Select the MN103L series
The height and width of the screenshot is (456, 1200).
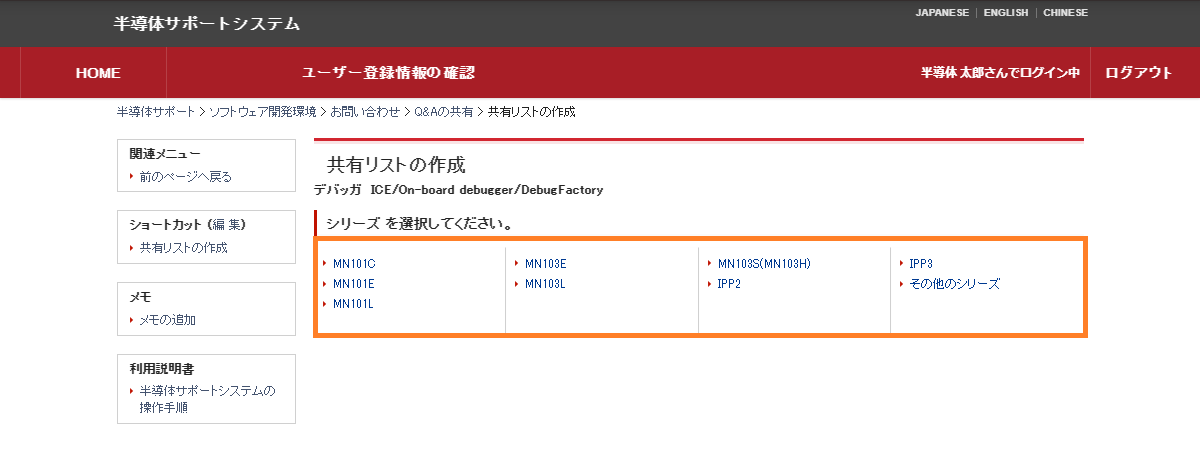[545, 284]
